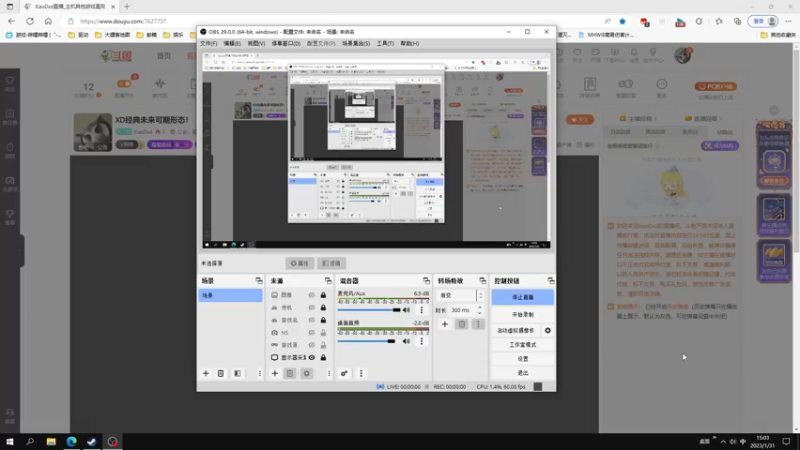This screenshot has height=450, width=800.
Task: Open the transition type dropdown
Action: click(x=460, y=295)
